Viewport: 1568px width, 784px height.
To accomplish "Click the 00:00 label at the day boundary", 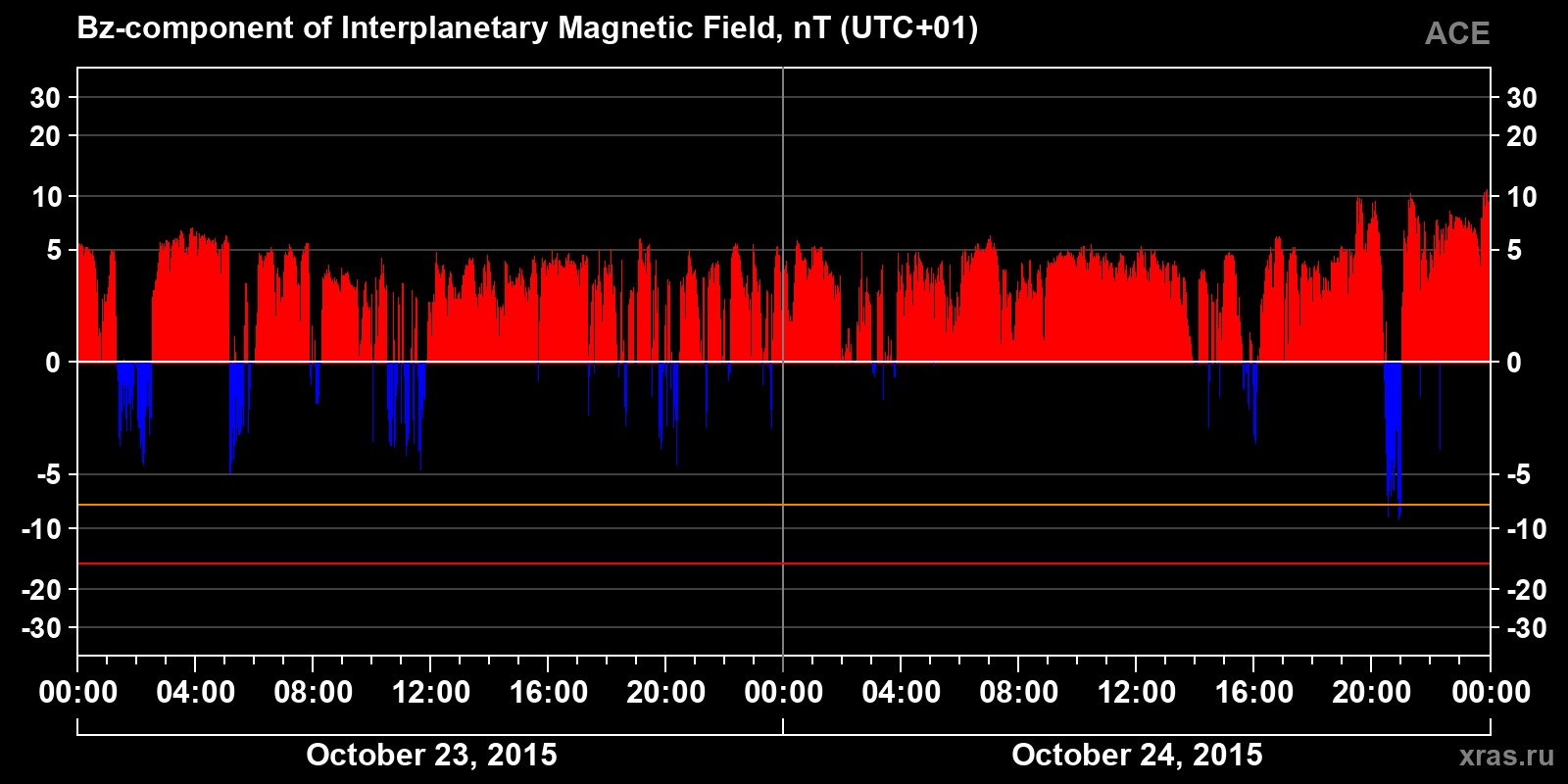I will pyautogui.click(x=784, y=693).
